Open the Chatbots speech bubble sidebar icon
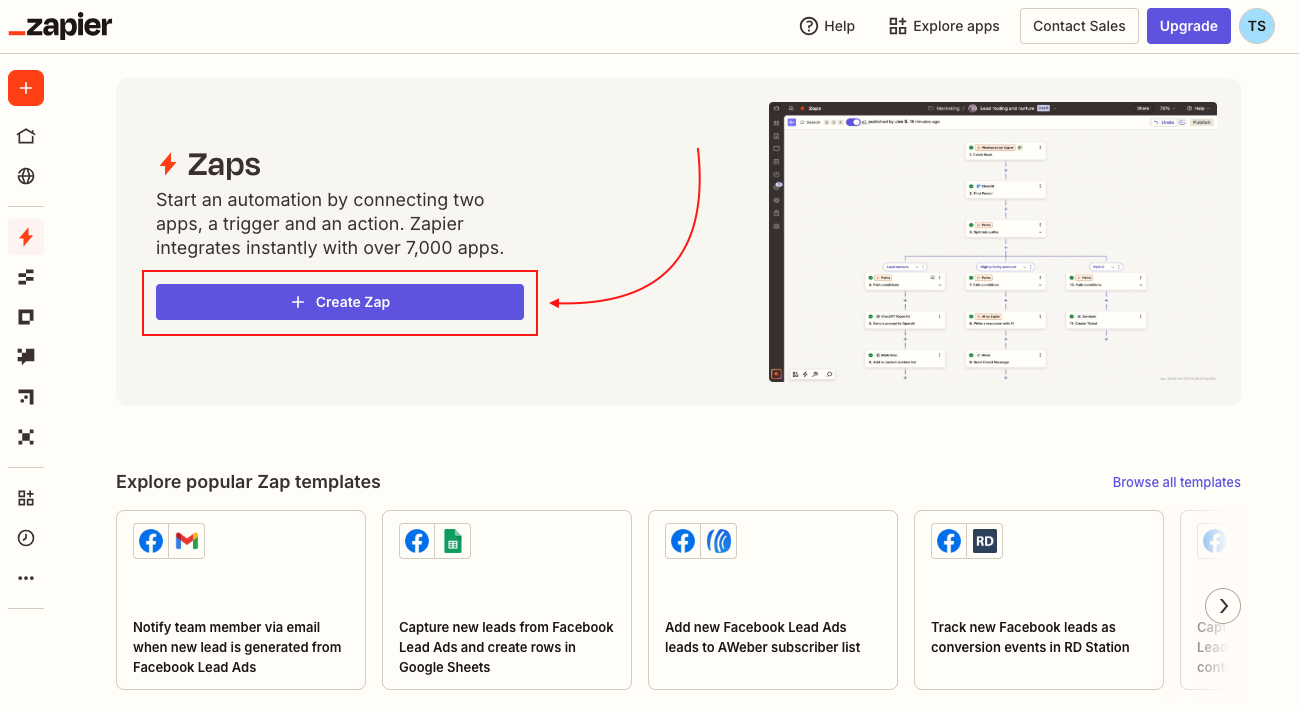Screen dimensions: 1299x710 point(26,357)
